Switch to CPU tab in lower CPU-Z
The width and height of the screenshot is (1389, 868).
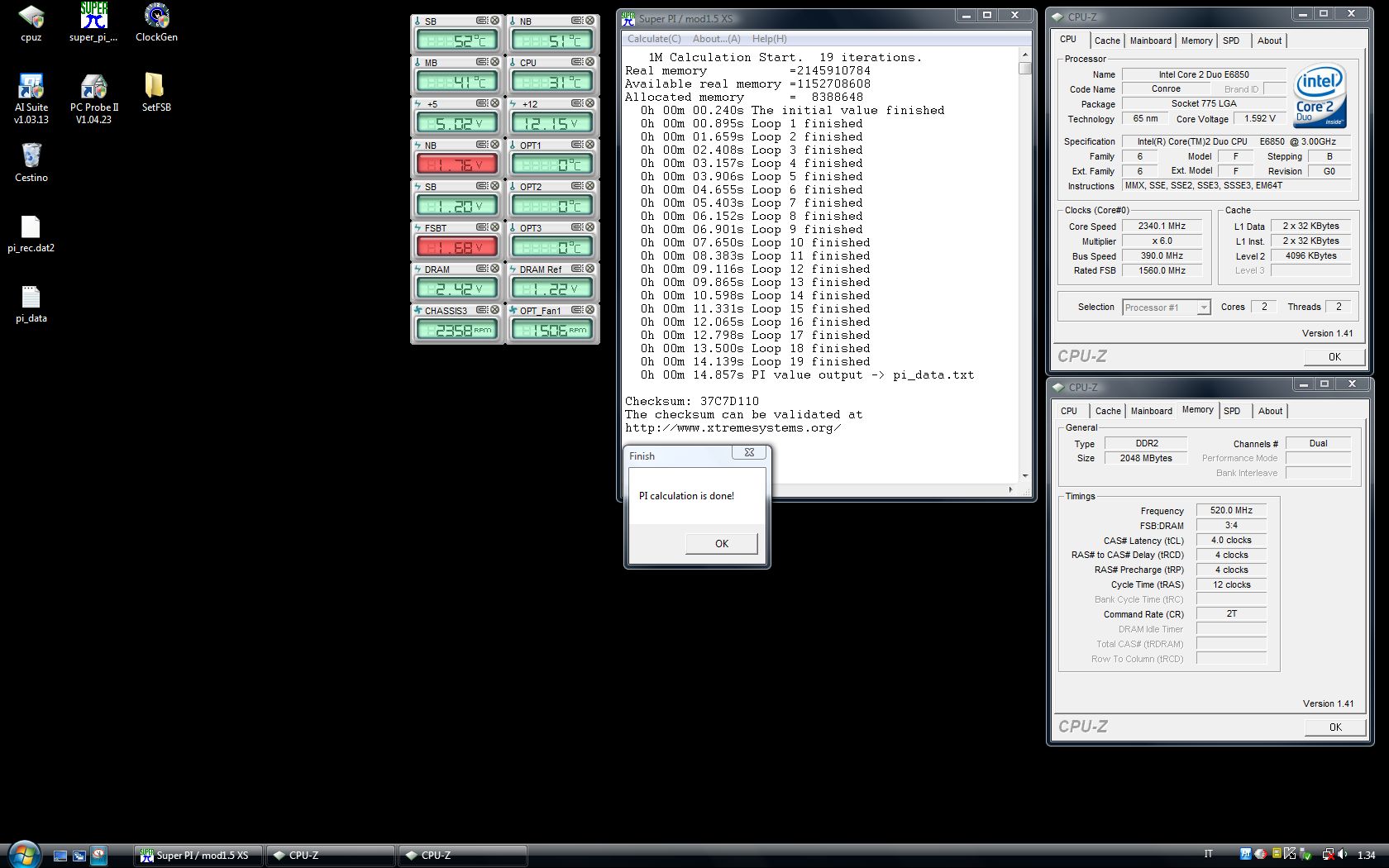[x=1069, y=411]
